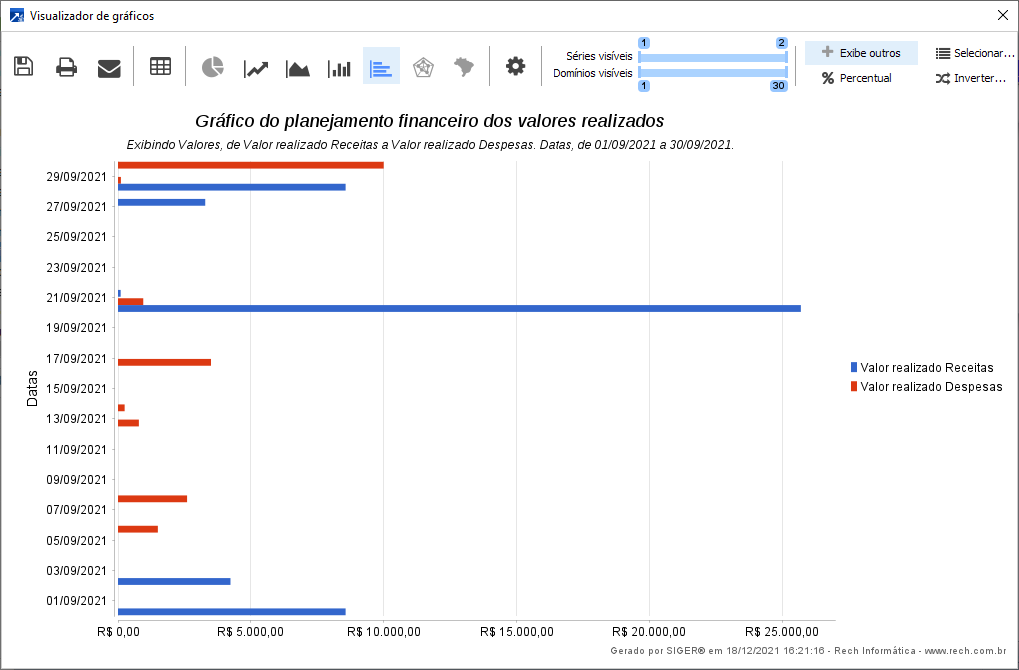Select legend text Valor realizado Receitas
The image size is (1019, 670).
tap(927, 368)
